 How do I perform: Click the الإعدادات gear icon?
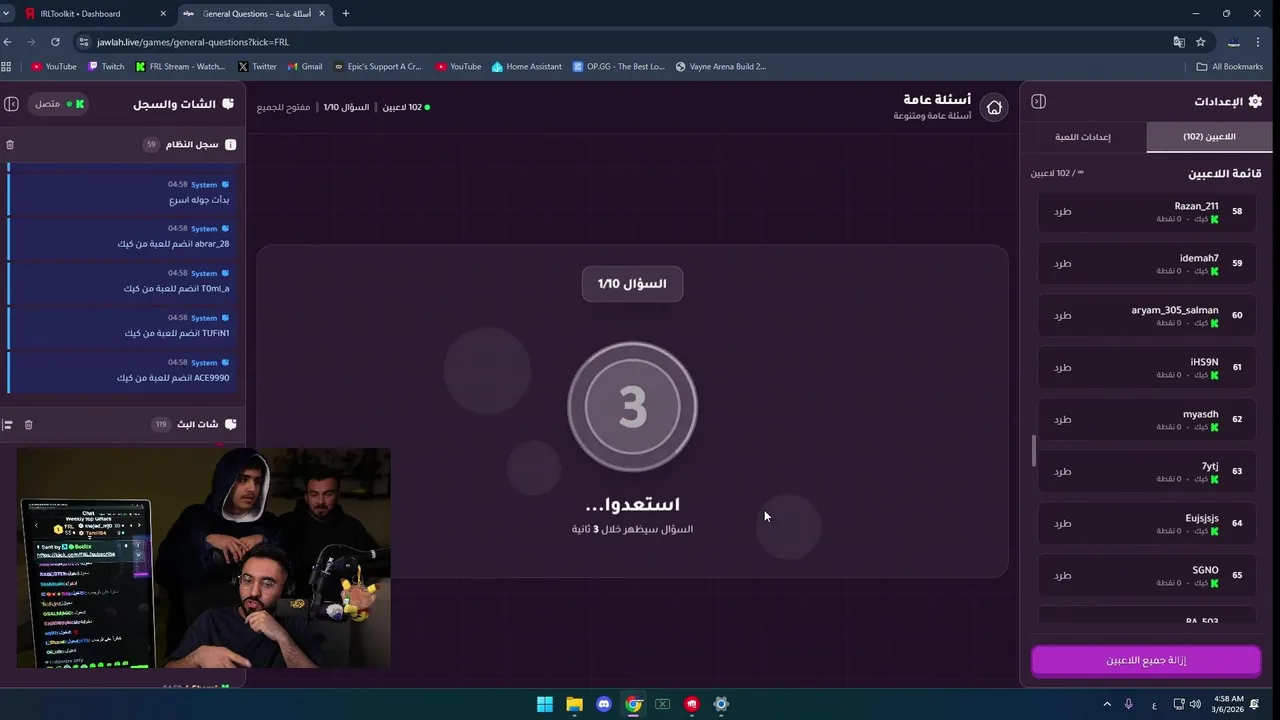click(x=1255, y=101)
